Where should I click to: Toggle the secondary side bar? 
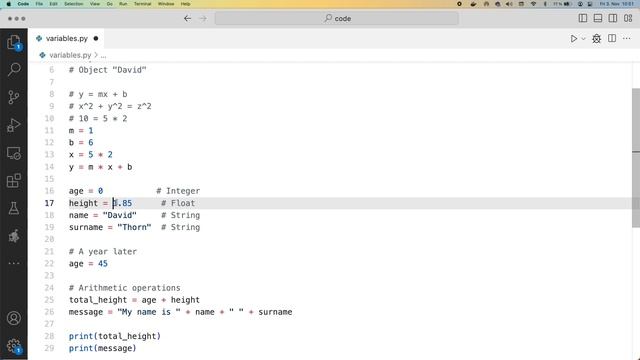pos(613,18)
